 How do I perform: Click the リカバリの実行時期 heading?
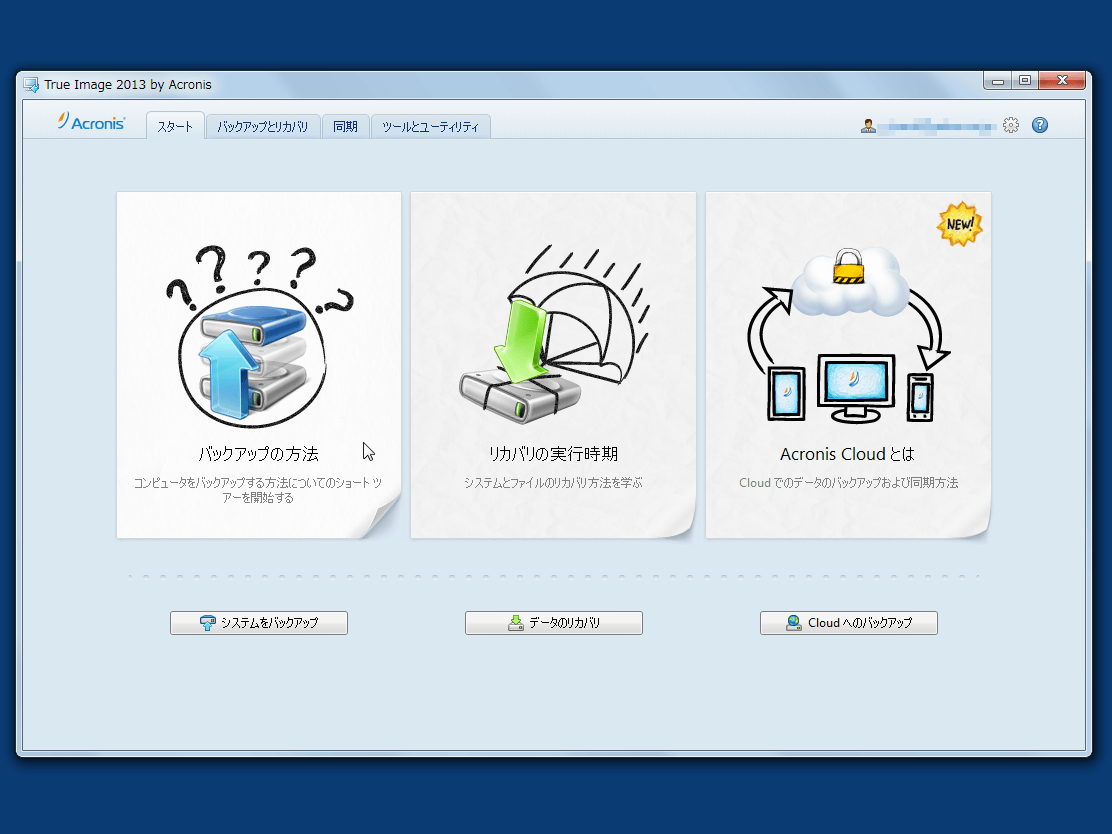(554, 454)
